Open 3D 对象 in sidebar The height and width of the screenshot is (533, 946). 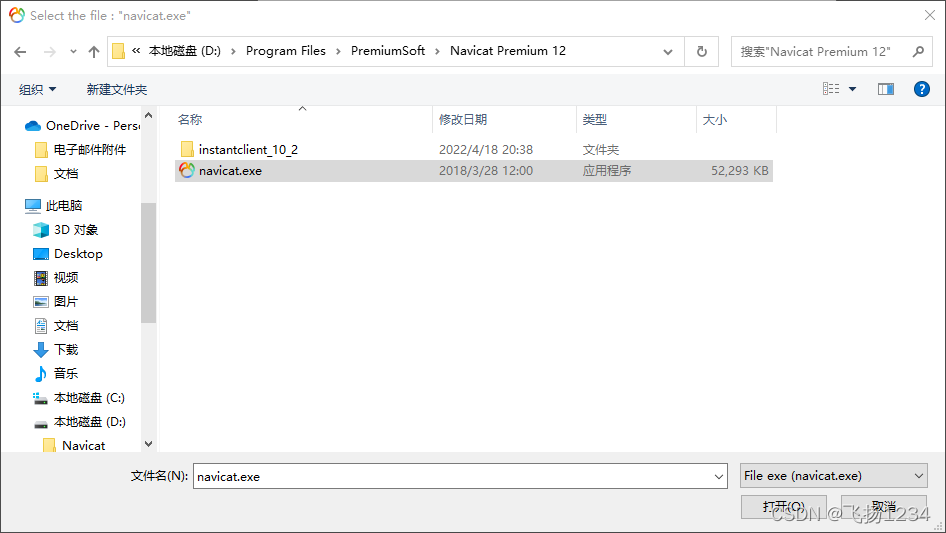65,230
